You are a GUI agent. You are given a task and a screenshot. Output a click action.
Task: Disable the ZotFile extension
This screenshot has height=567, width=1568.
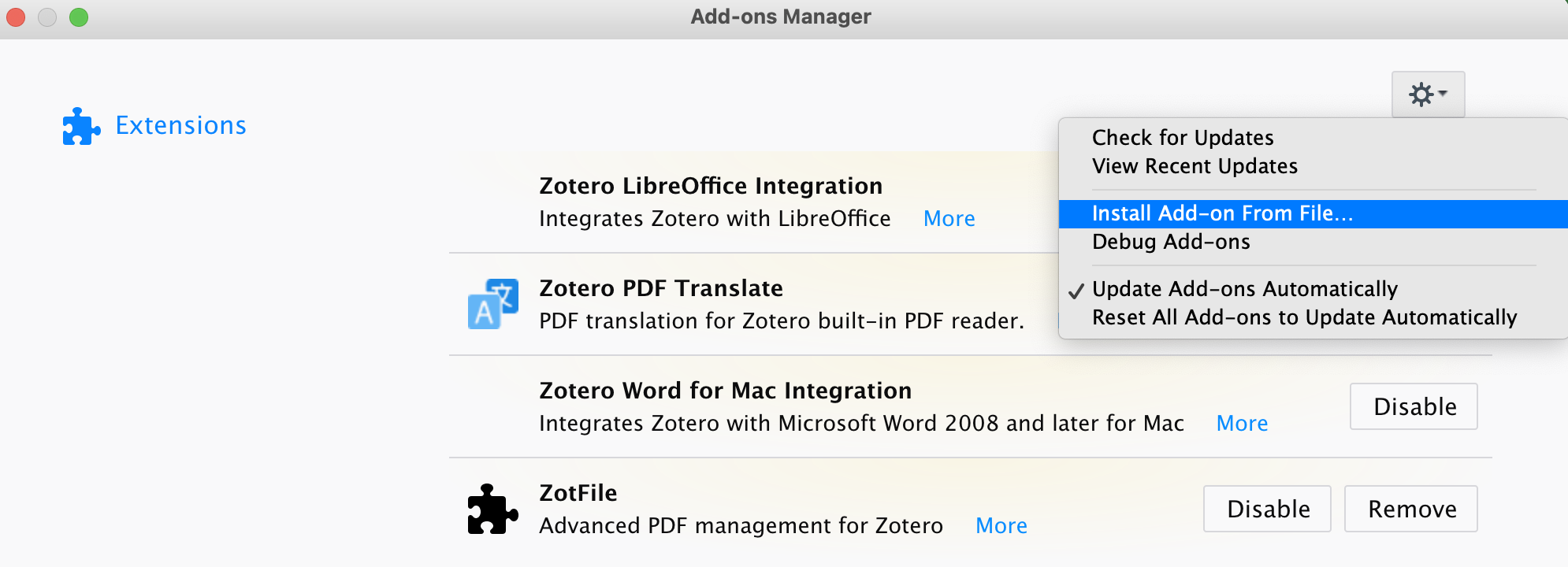(x=1267, y=509)
